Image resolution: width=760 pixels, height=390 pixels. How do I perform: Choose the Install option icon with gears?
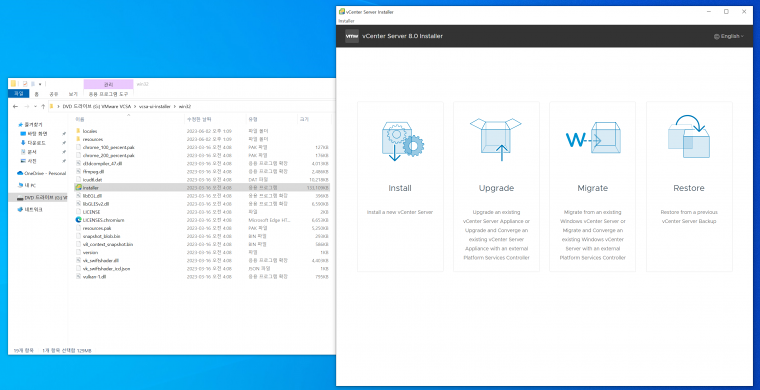(x=402, y=141)
